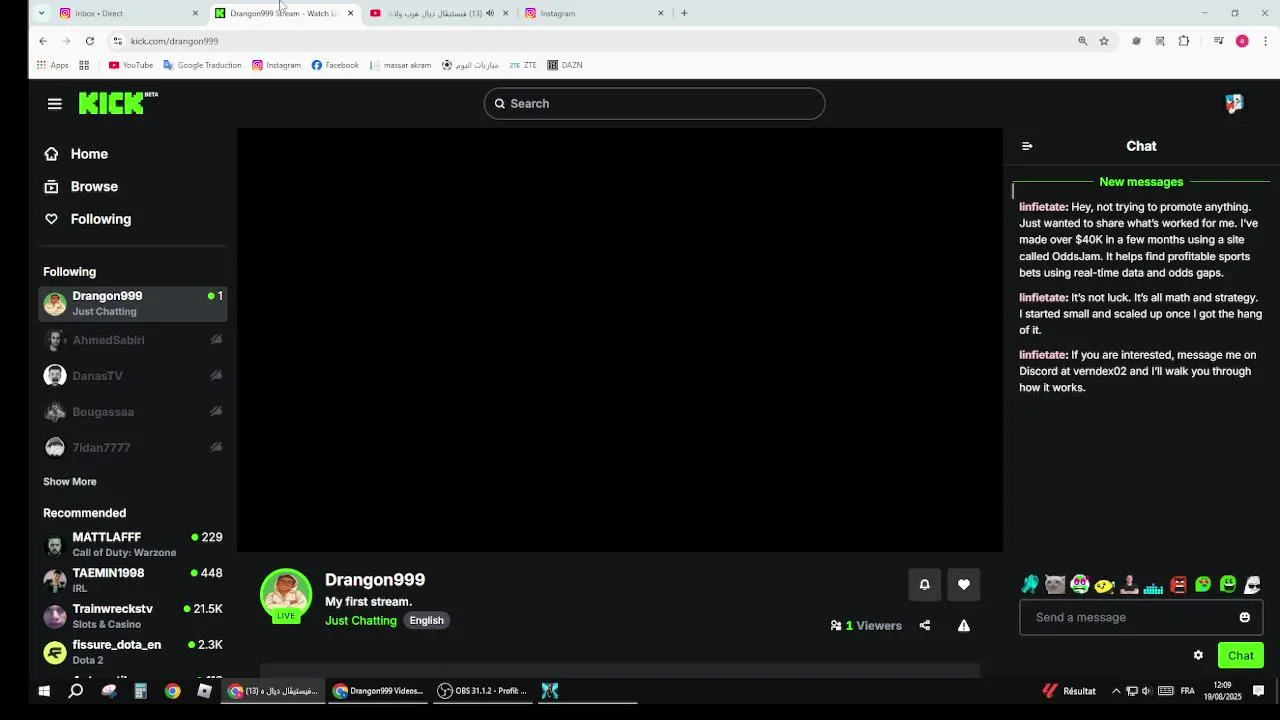This screenshot has height=720, width=1280.
Task: Insert the sunglasses ghost emote
Action: tap(1252, 585)
